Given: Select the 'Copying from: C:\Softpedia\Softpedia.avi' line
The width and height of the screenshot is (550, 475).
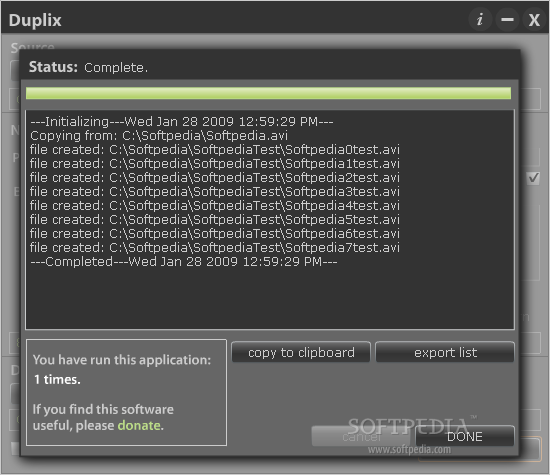Looking at the screenshot, I should (x=159, y=135).
